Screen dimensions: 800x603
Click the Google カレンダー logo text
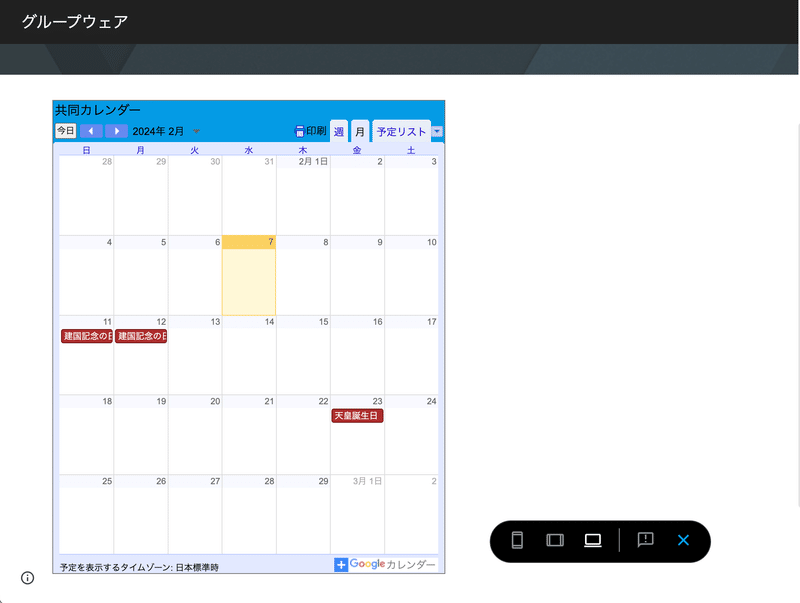392,564
